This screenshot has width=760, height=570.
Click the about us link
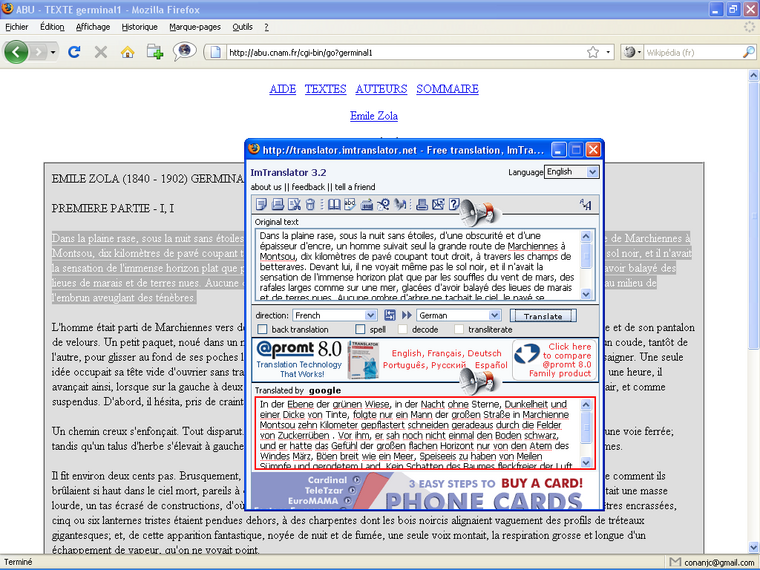pyautogui.click(x=266, y=187)
